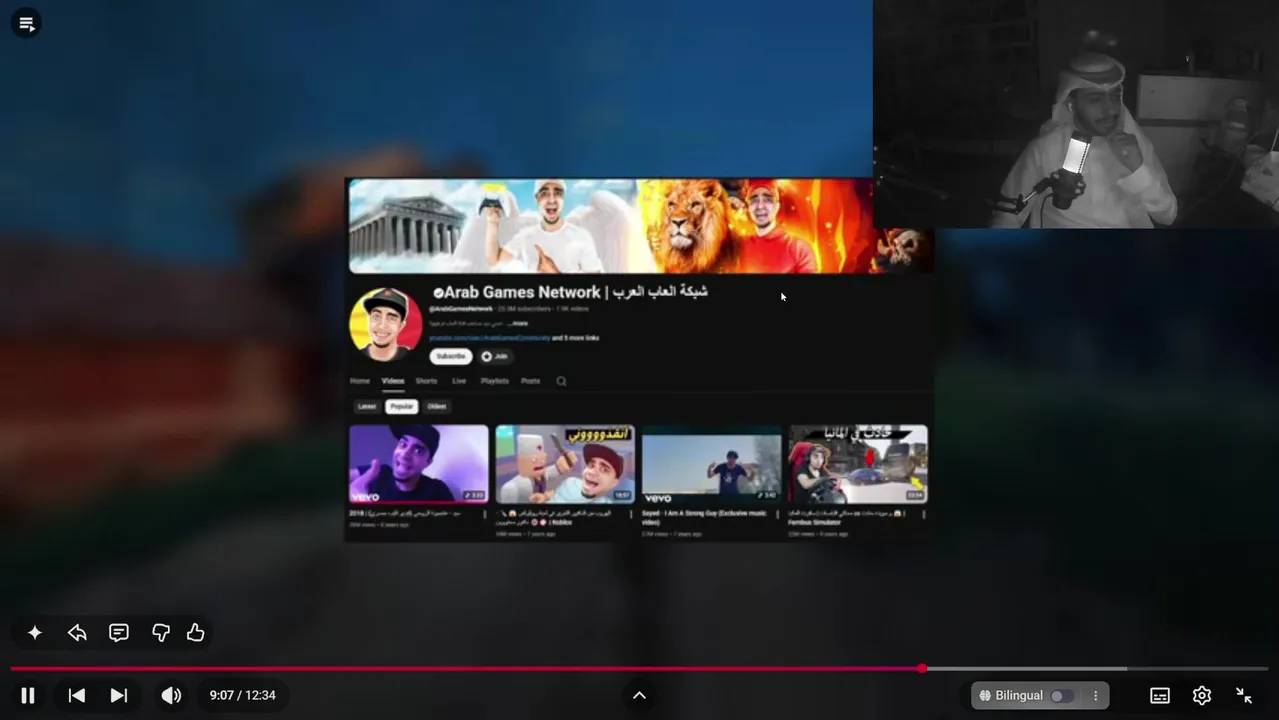Click the red progress bar scrubber handle

922,668
